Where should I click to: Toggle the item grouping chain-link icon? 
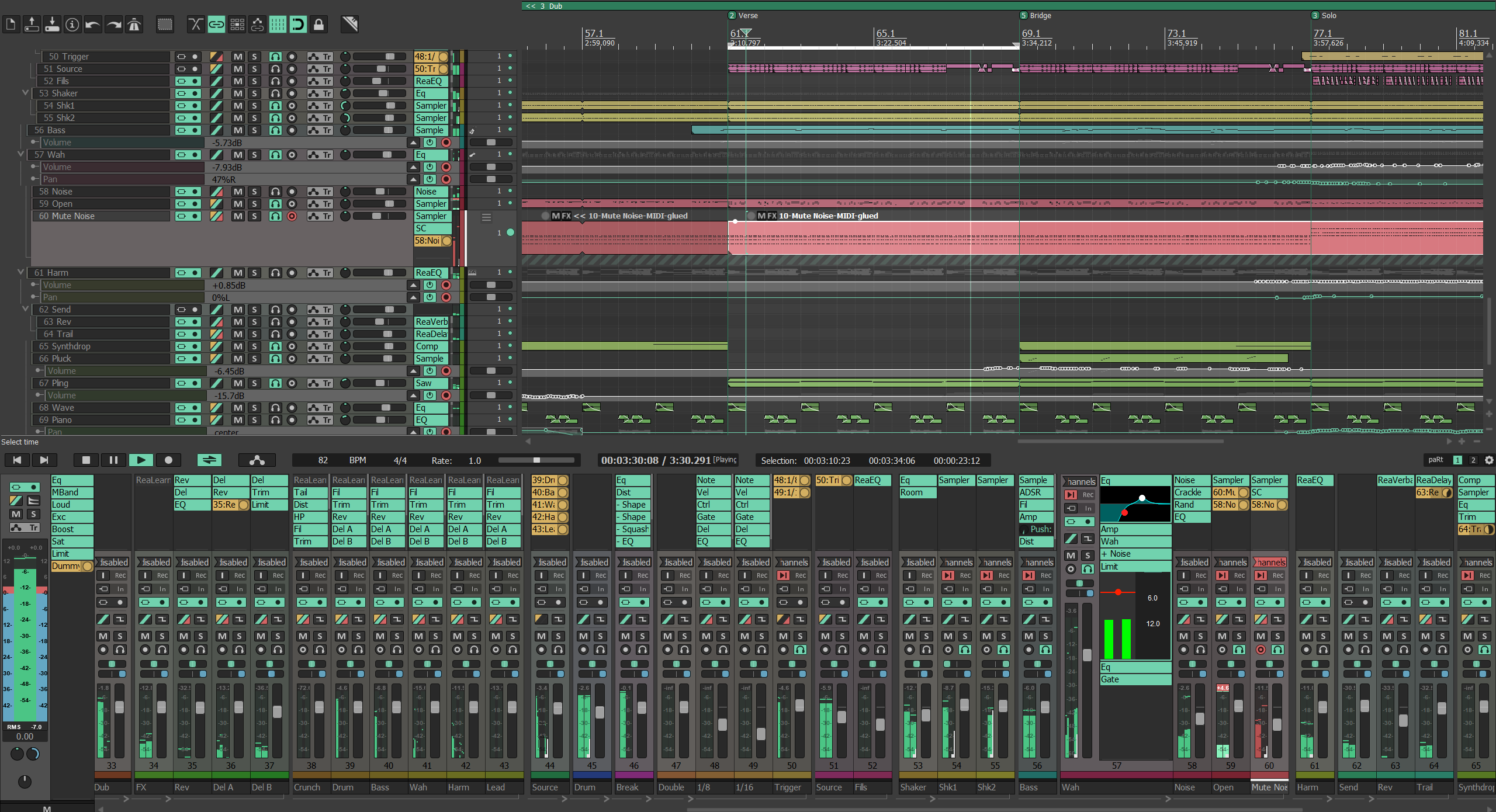(x=216, y=25)
